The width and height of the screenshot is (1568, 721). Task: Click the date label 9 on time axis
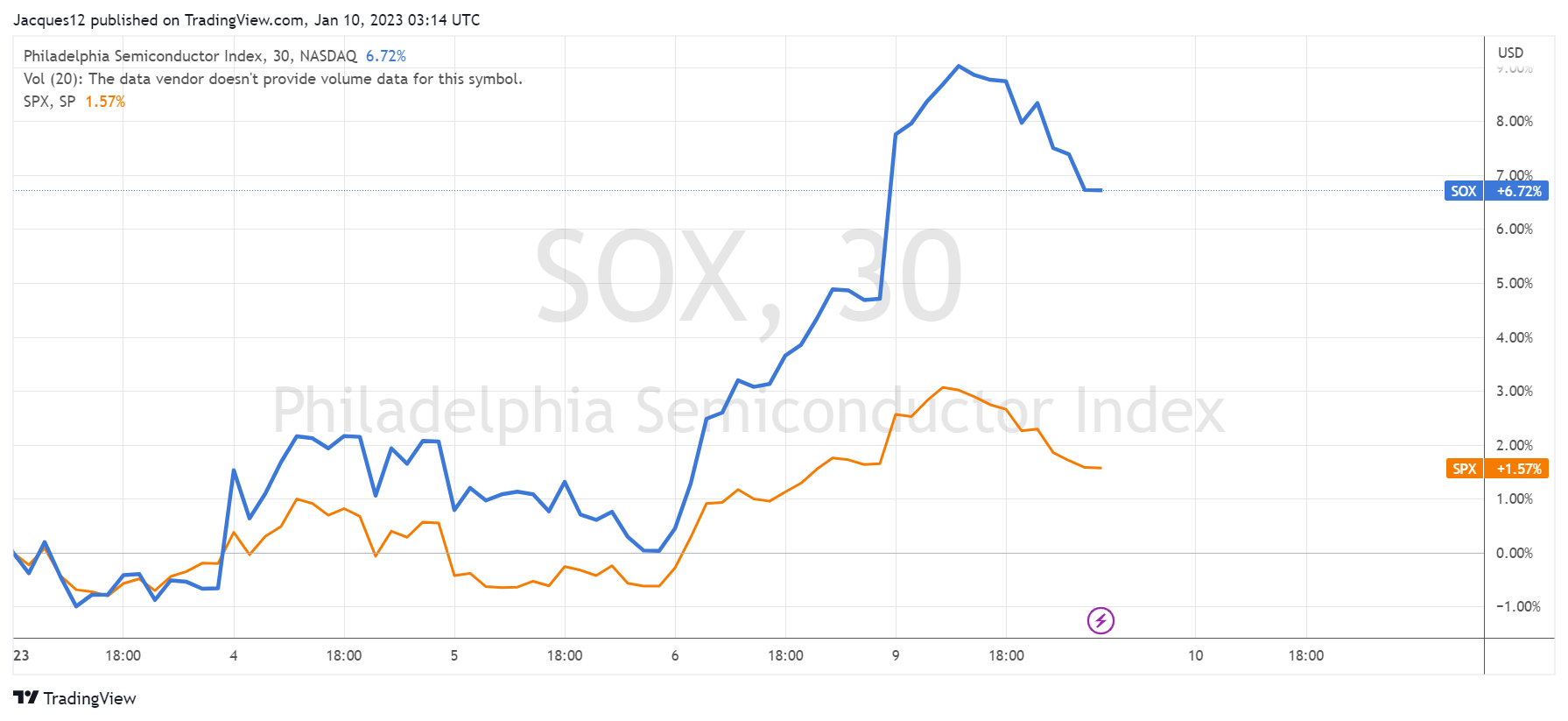(896, 655)
